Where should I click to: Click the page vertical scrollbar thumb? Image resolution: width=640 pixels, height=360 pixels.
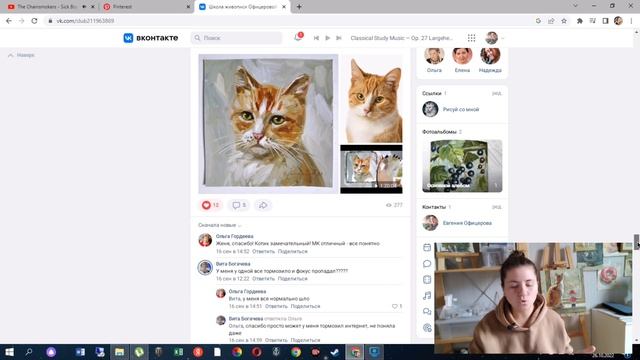click(636, 242)
